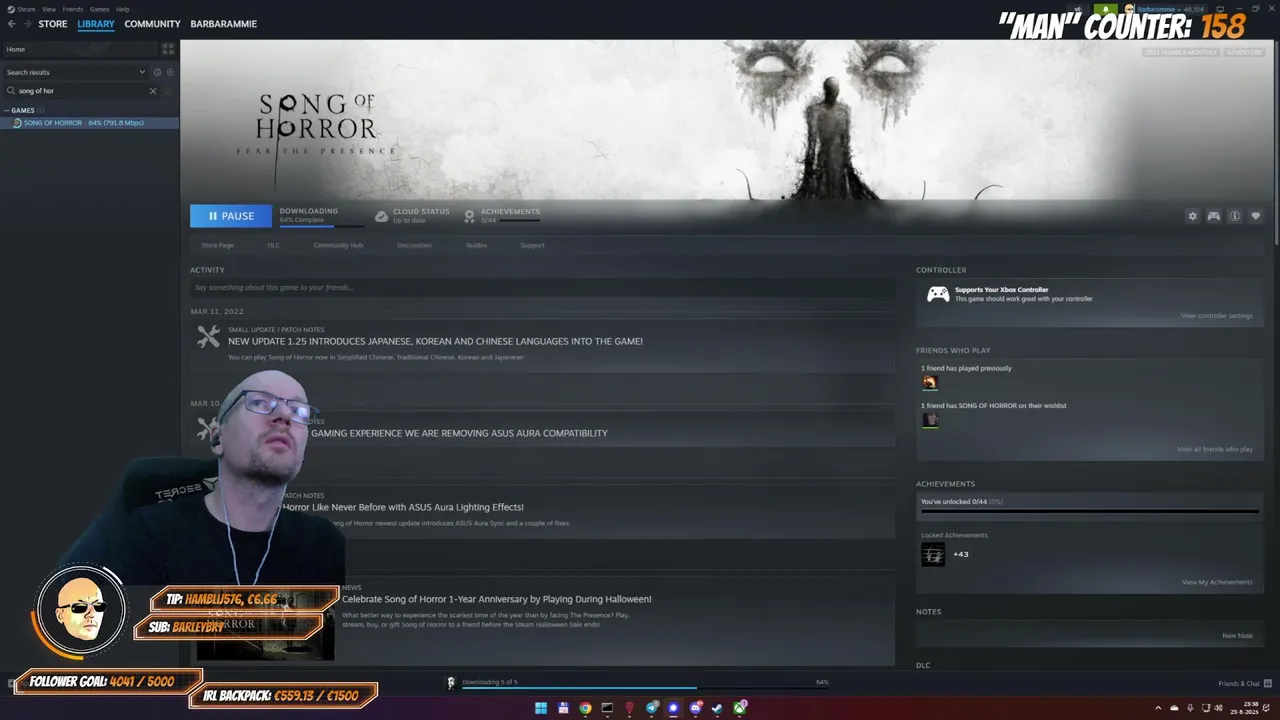This screenshot has height=720, width=1280.
Task: Click View My Achievements
Action: [x=1217, y=582]
